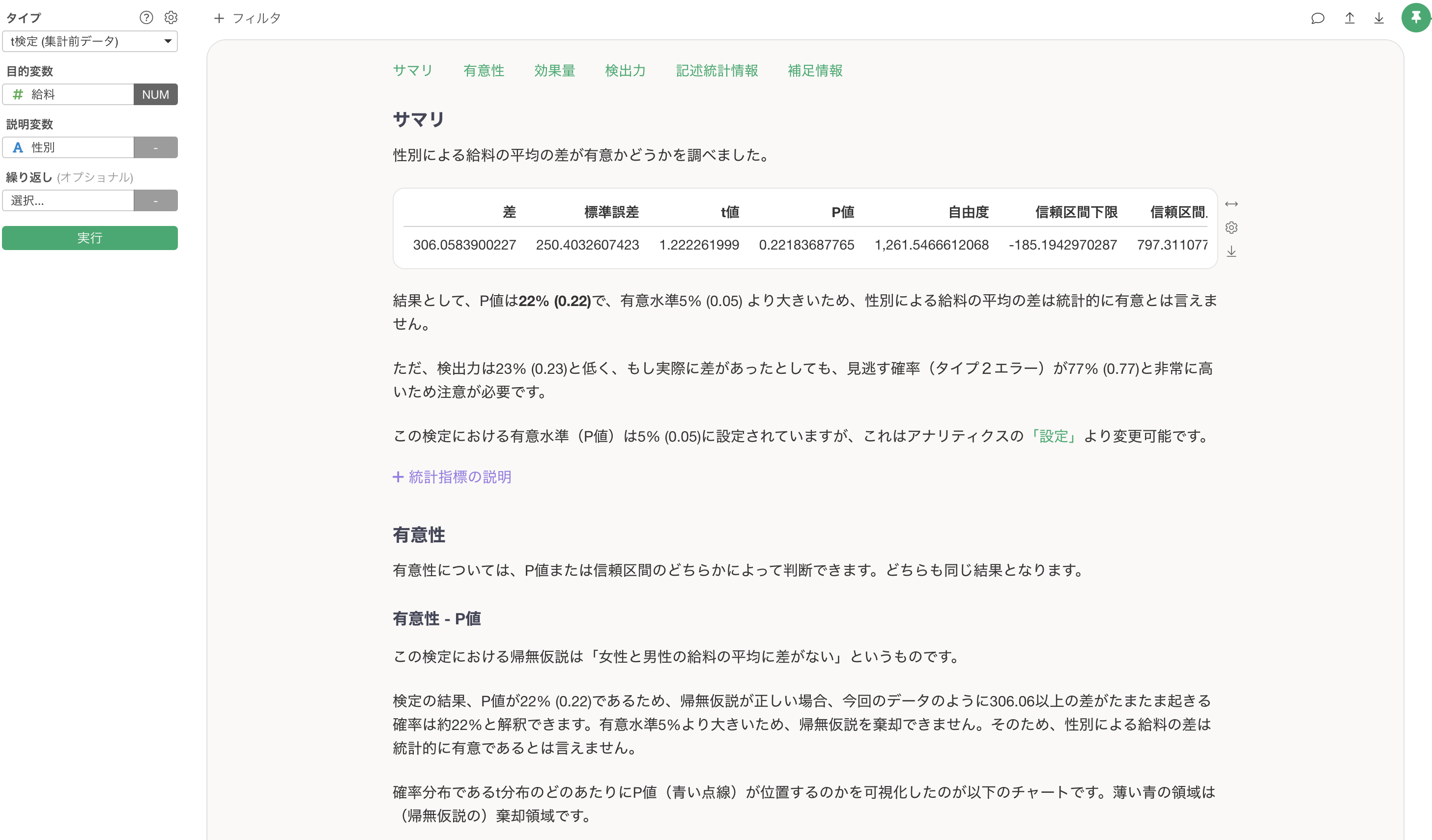Expand summary table width arrow icon
This screenshot has height=840, width=1432.
coord(1231,204)
